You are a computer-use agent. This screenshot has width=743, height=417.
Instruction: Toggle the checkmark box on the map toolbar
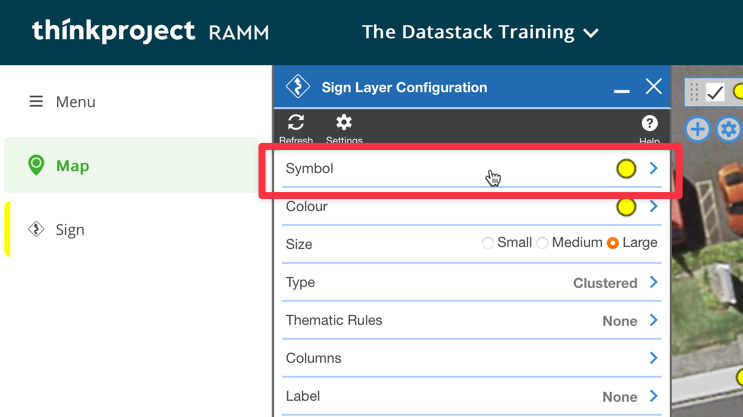715,92
